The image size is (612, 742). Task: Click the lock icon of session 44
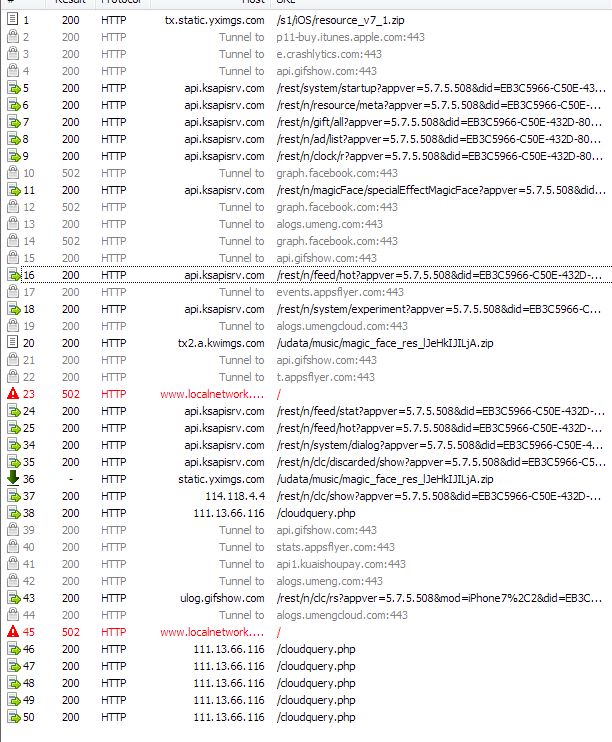click(x=13, y=615)
